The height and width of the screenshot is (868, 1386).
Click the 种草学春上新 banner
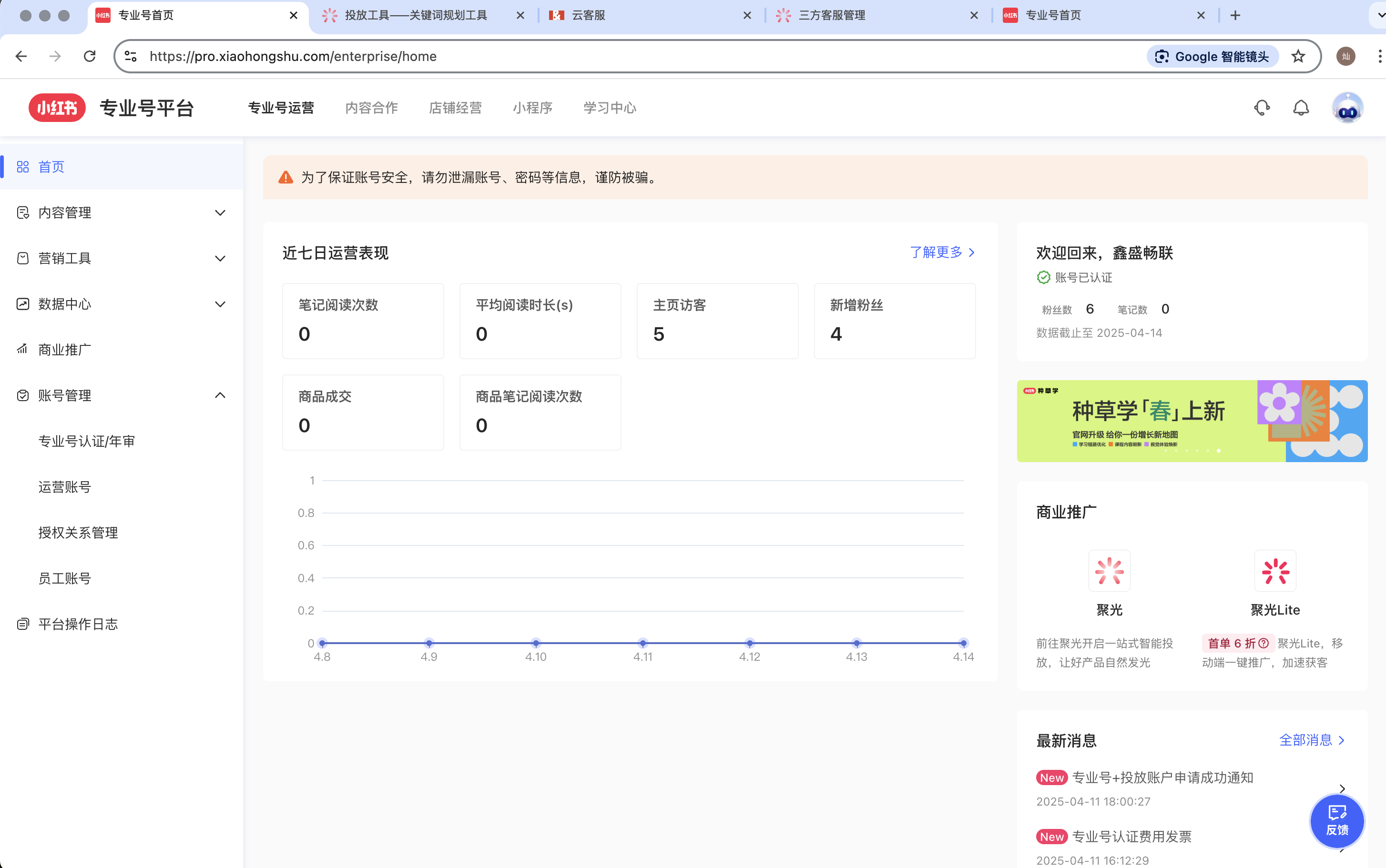(1192, 421)
